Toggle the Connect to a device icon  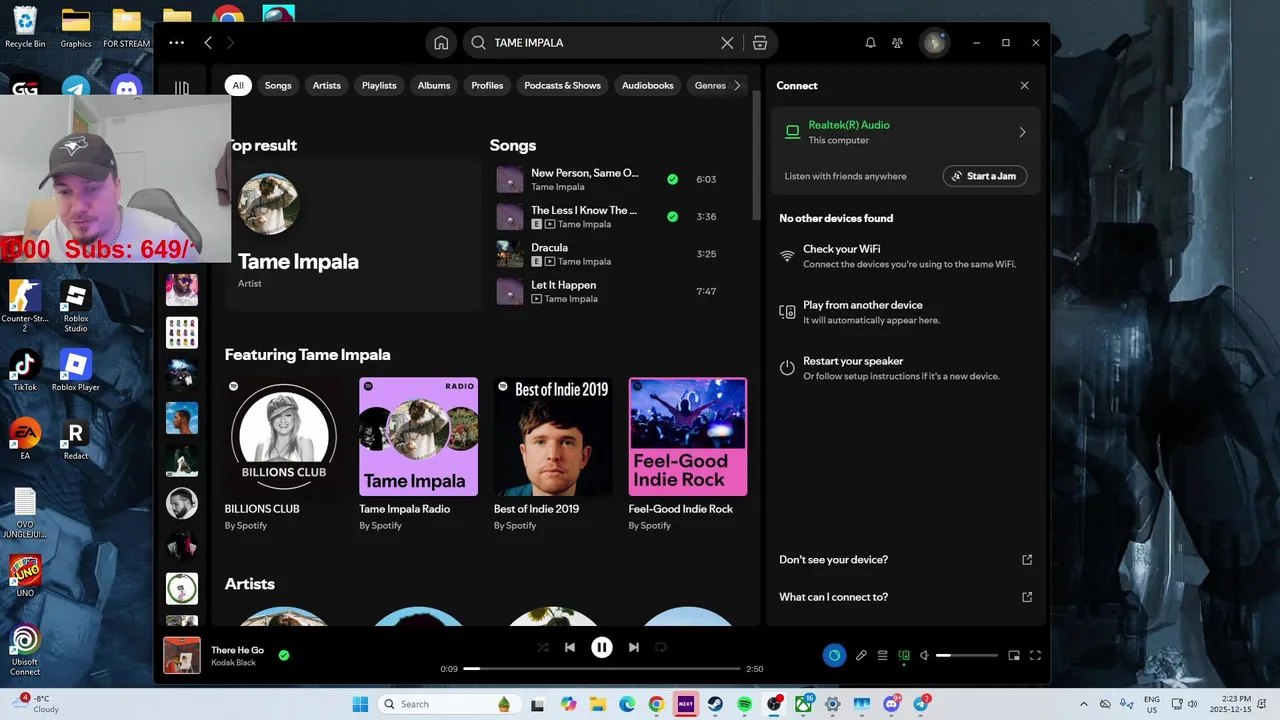904,655
